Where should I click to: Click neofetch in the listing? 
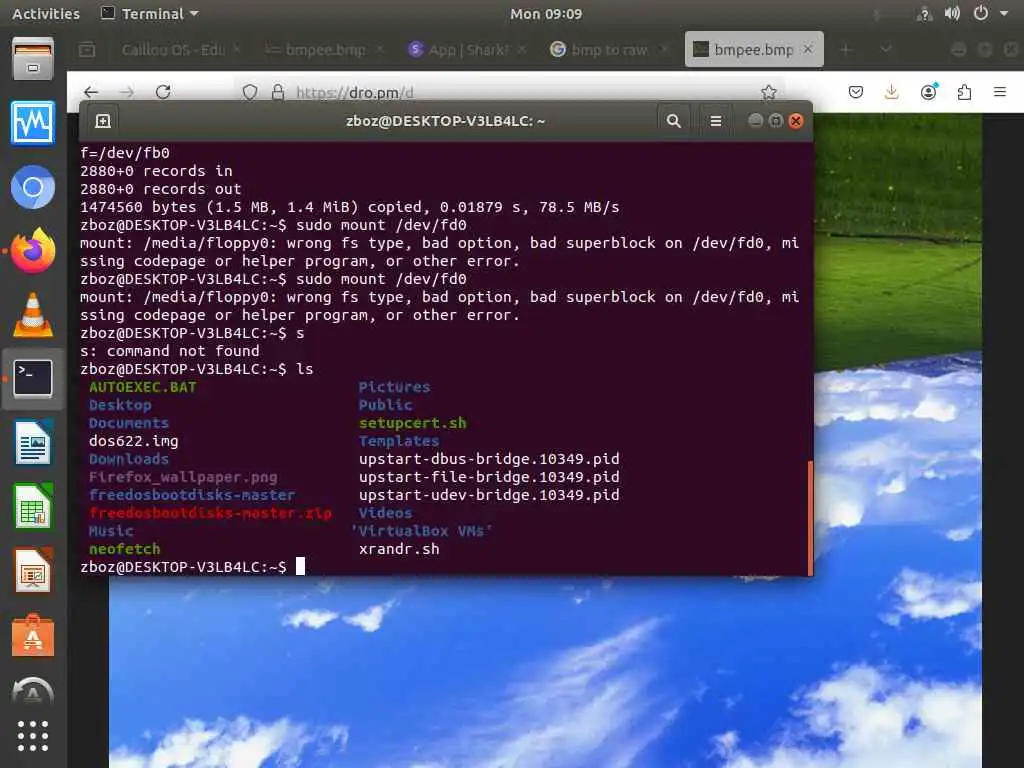(x=124, y=549)
